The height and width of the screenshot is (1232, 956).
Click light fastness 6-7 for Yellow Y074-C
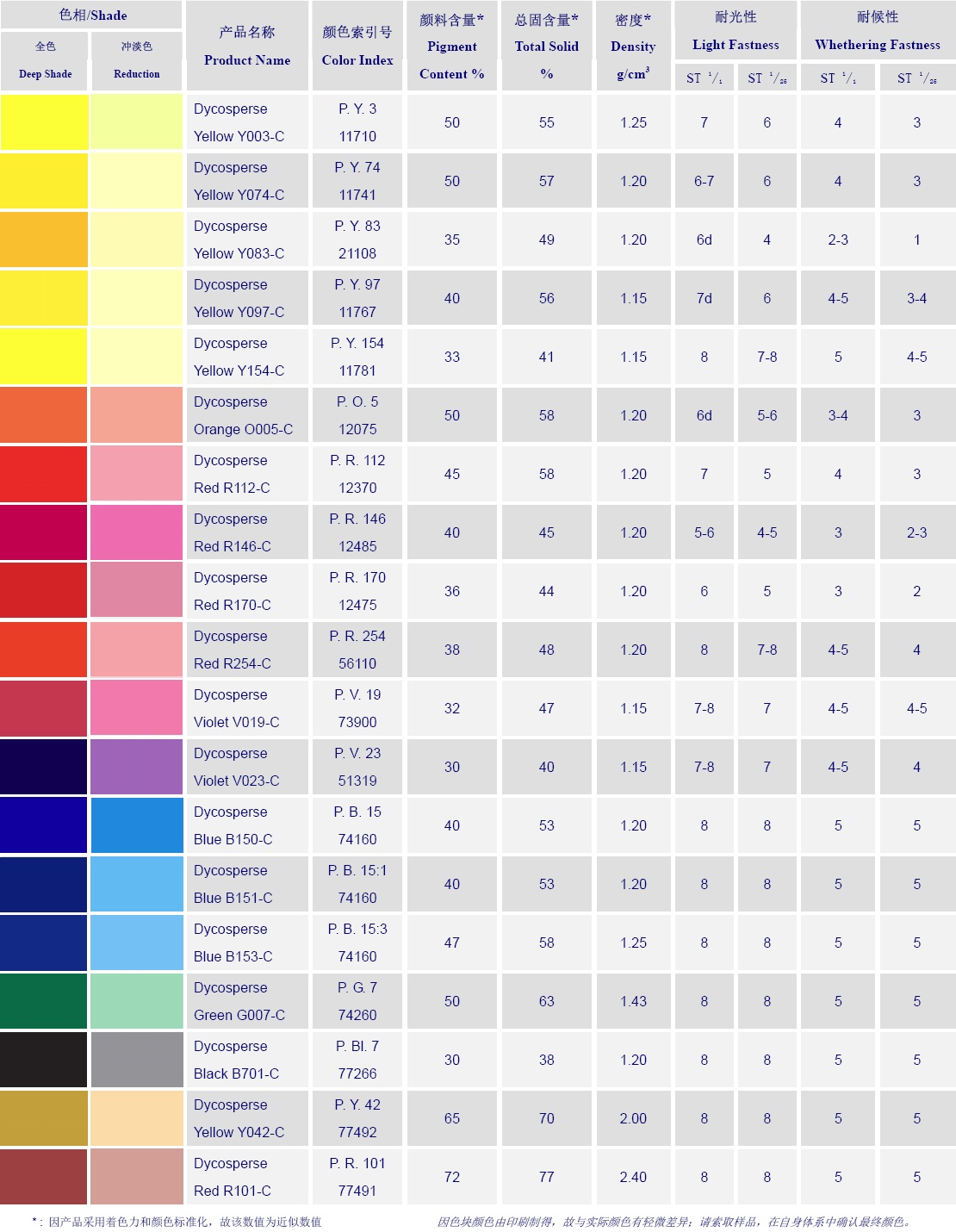[x=705, y=181]
